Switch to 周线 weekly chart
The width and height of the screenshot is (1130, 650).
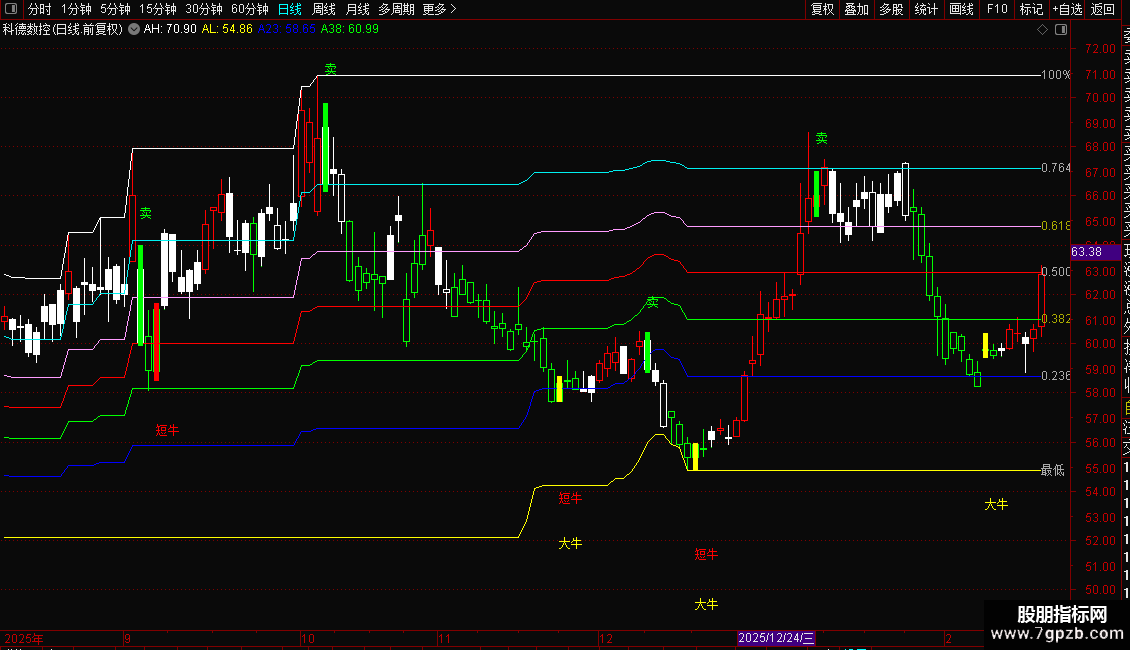pos(324,9)
